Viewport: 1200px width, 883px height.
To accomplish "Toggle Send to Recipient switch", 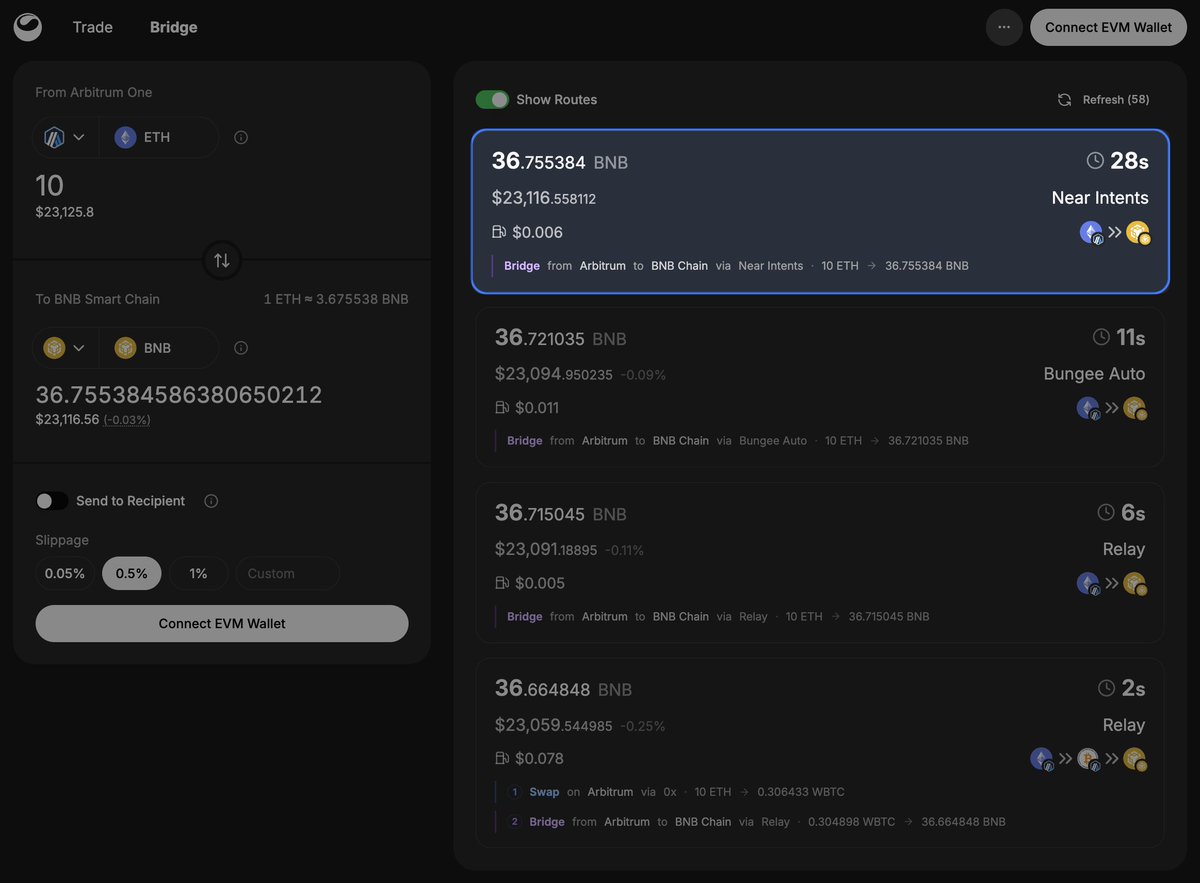I will pos(52,501).
